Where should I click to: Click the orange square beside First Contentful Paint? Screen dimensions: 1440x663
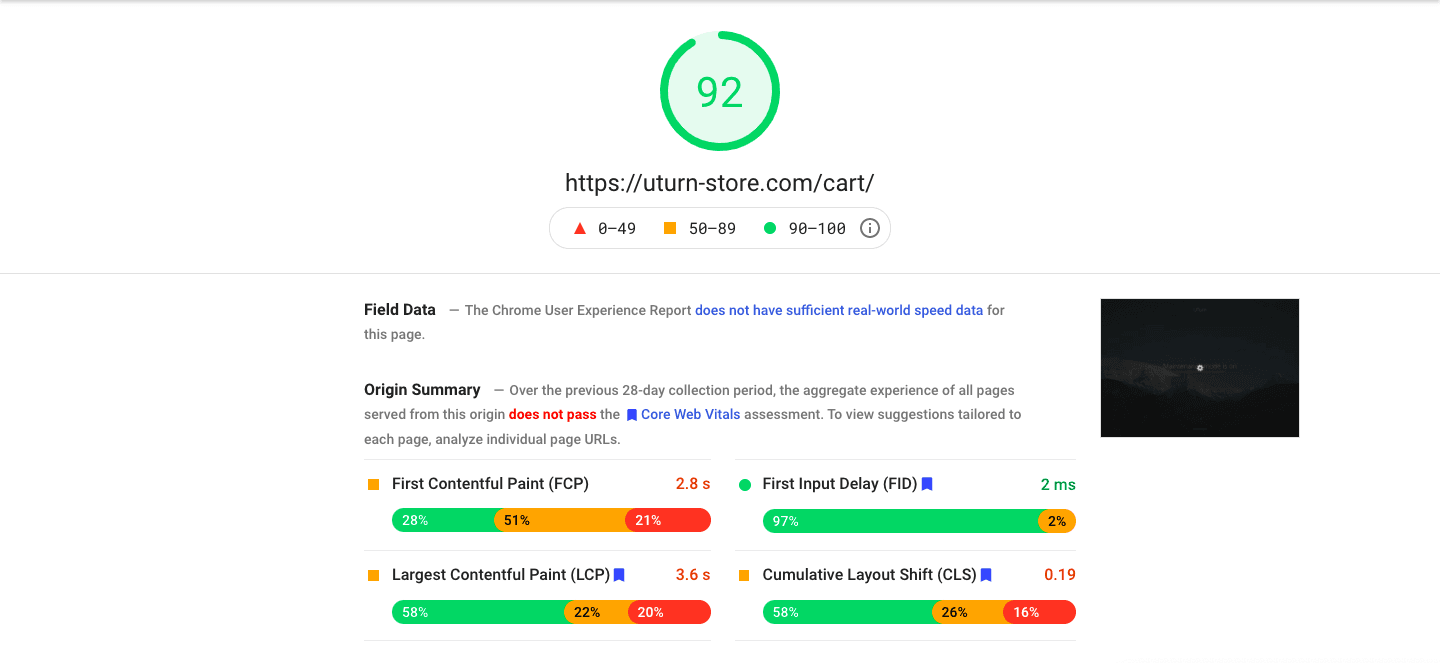point(374,484)
